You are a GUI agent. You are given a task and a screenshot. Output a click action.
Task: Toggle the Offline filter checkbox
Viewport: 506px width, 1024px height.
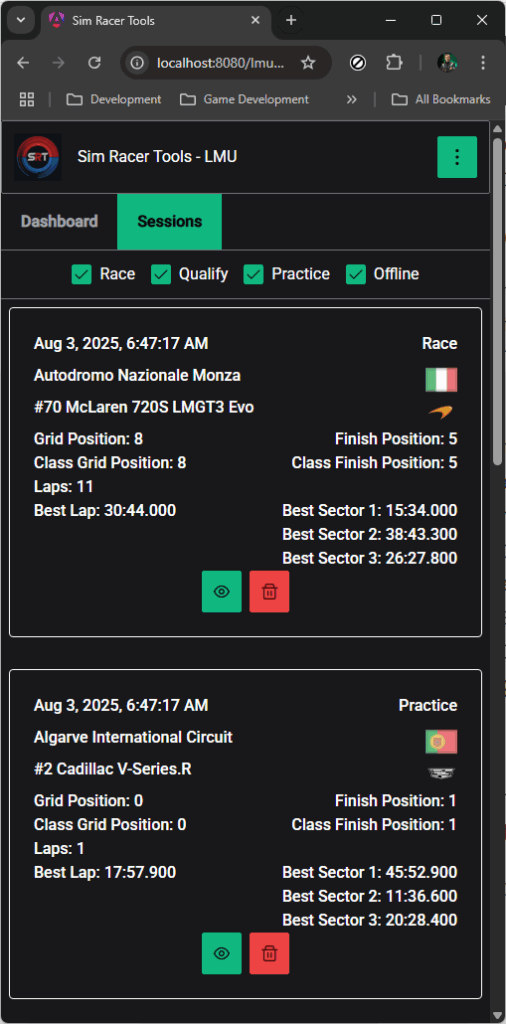[x=356, y=274]
